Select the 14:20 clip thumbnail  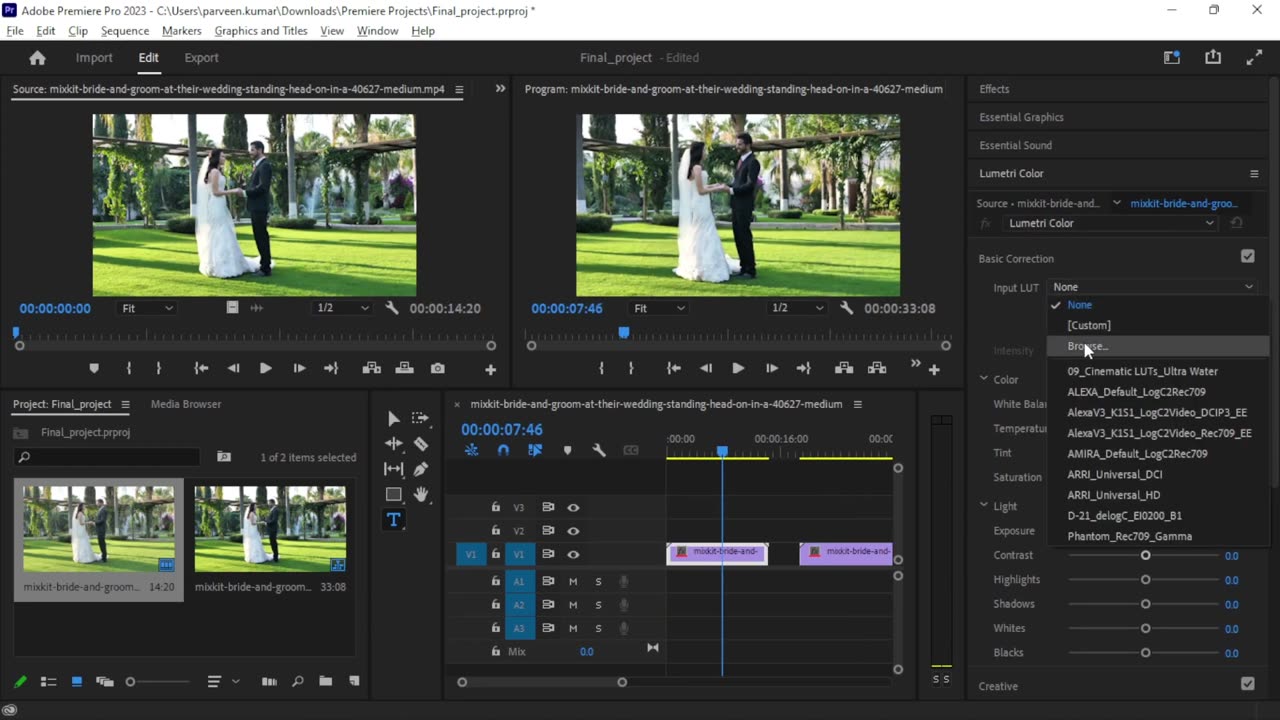pyautogui.click(x=98, y=529)
